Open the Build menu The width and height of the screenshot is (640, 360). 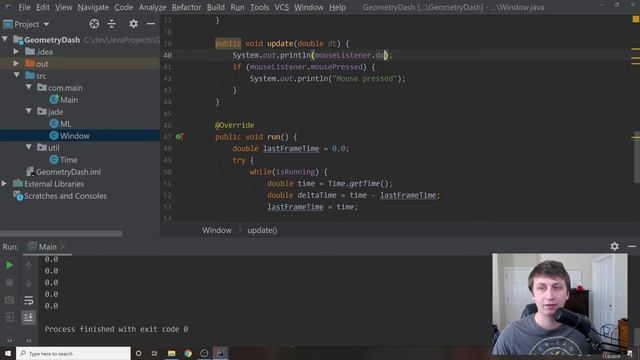[216, 7]
